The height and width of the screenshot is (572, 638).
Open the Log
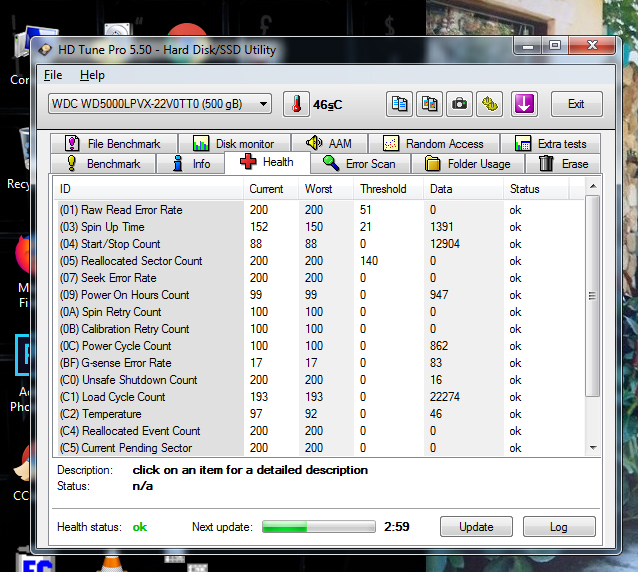click(x=559, y=527)
